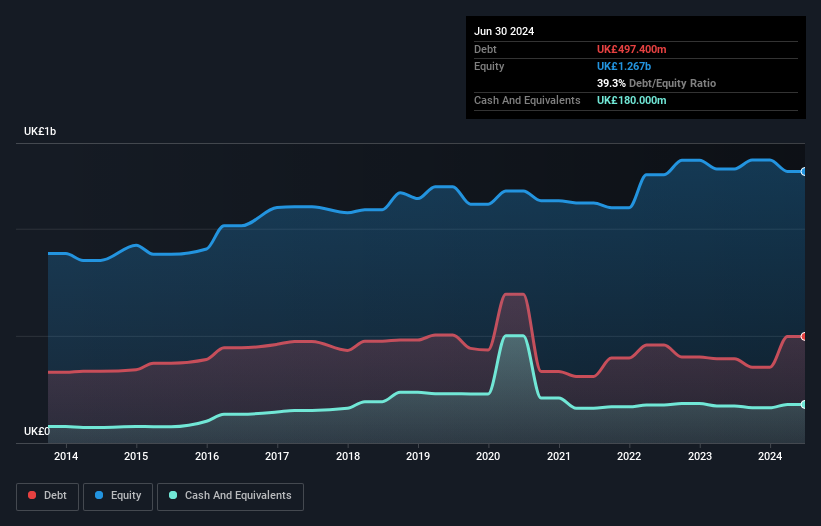The image size is (821, 526).
Task: Click the 2023 axis label
Action: click(700, 456)
